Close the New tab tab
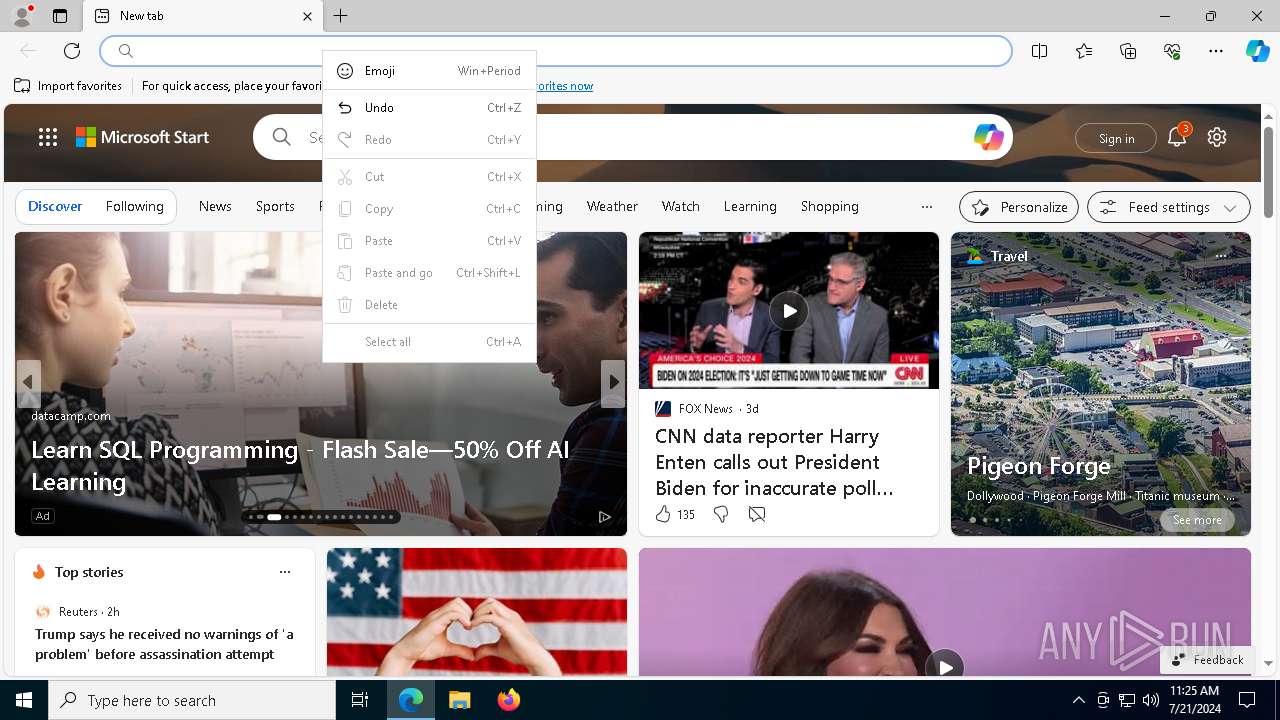Screen dimensions: 1280x720 tap(307, 16)
